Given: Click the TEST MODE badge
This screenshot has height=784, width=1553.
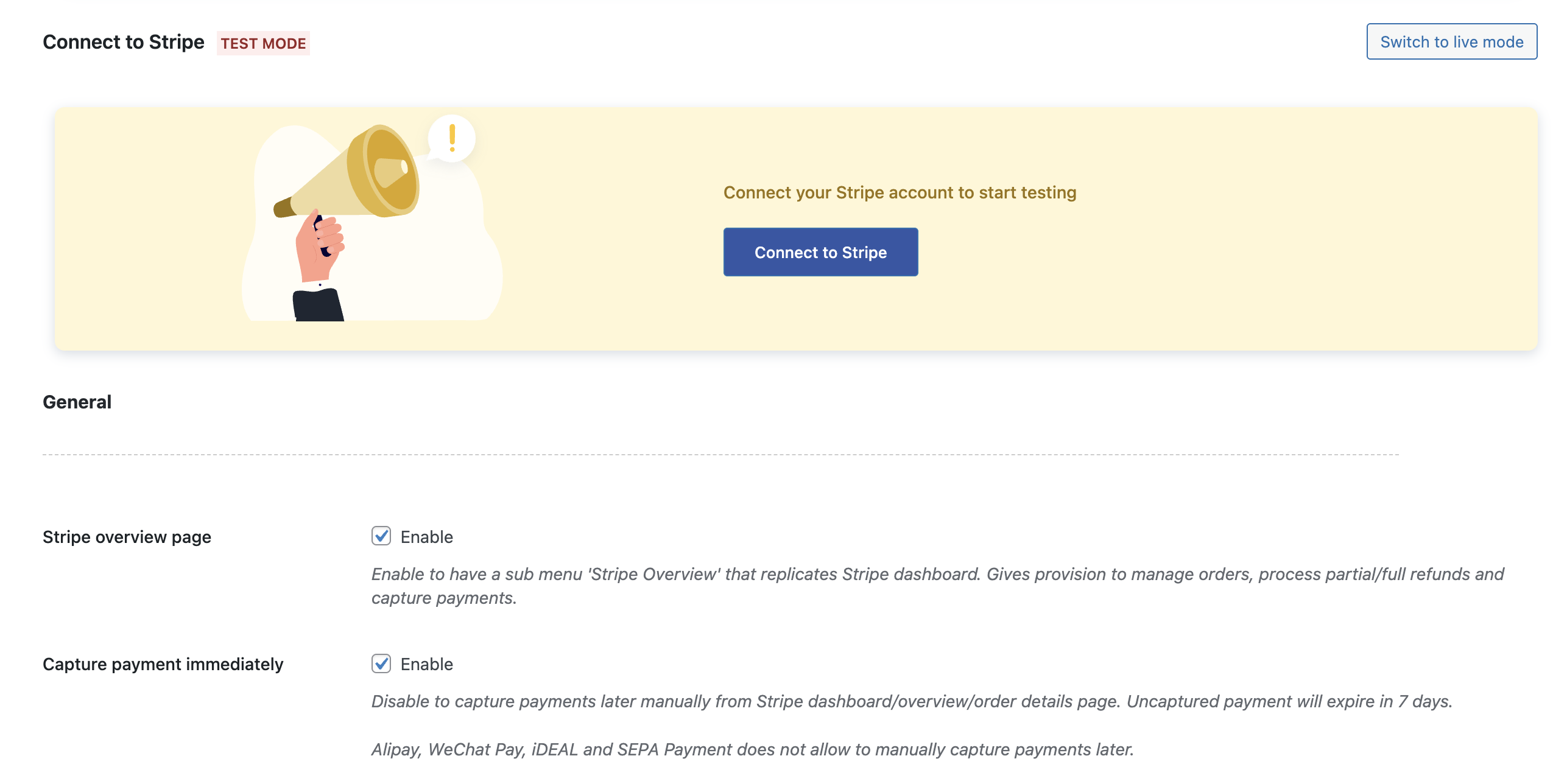Looking at the screenshot, I should tap(263, 43).
